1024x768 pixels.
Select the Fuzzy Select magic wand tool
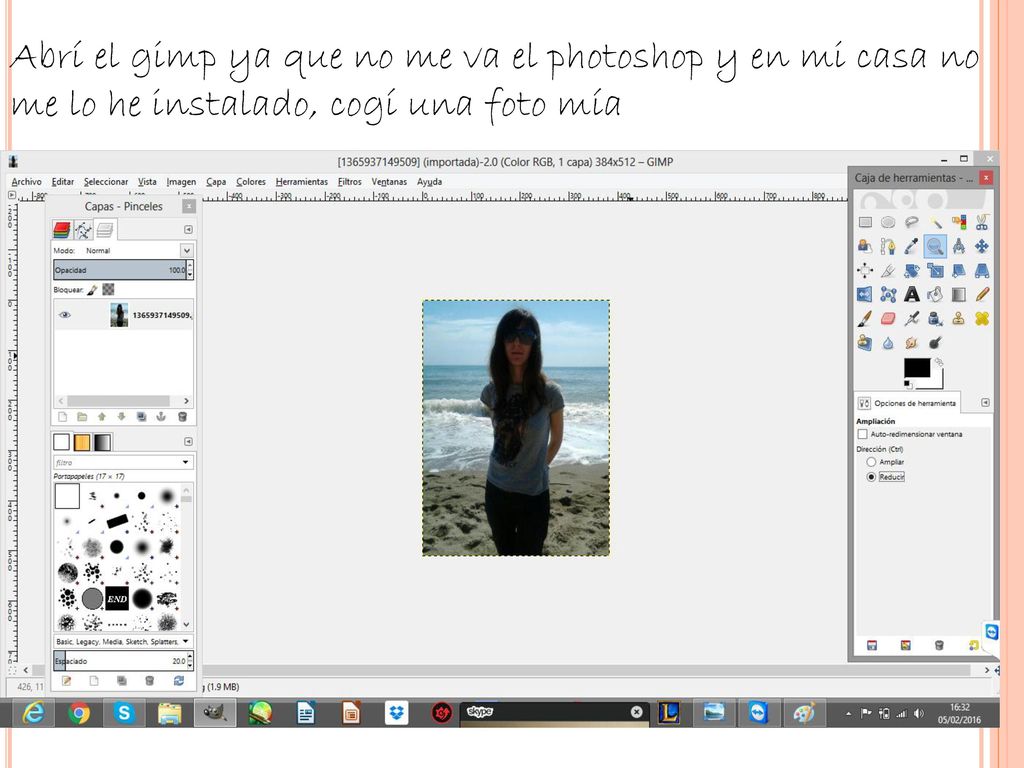pos(935,223)
